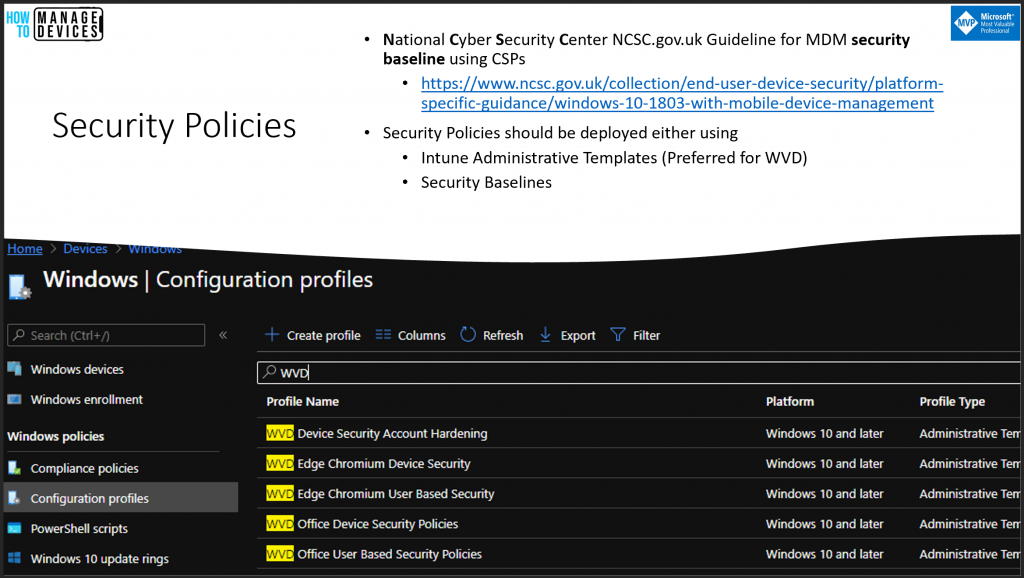Click the magnifier icon in profile search box

point(270,372)
